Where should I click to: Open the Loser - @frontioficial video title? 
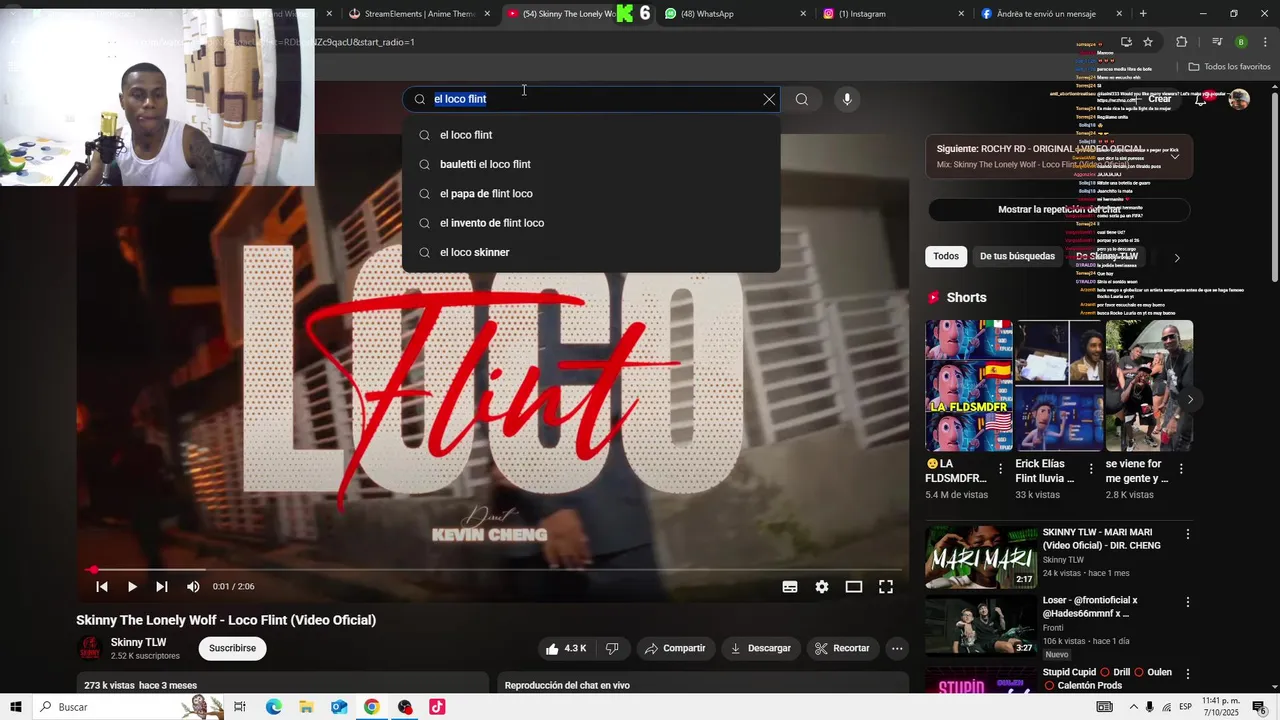(1090, 607)
